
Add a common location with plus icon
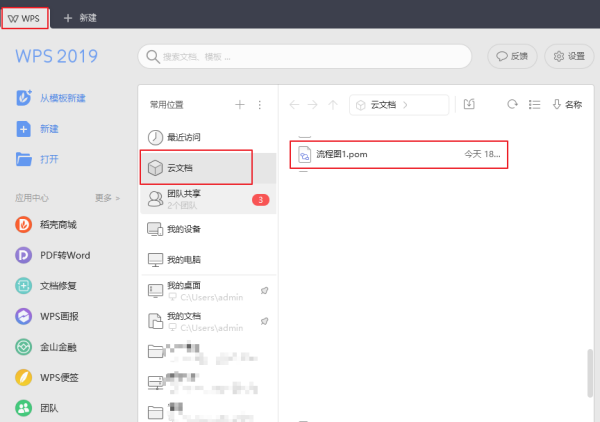pyautogui.click(x=240, y=104)
